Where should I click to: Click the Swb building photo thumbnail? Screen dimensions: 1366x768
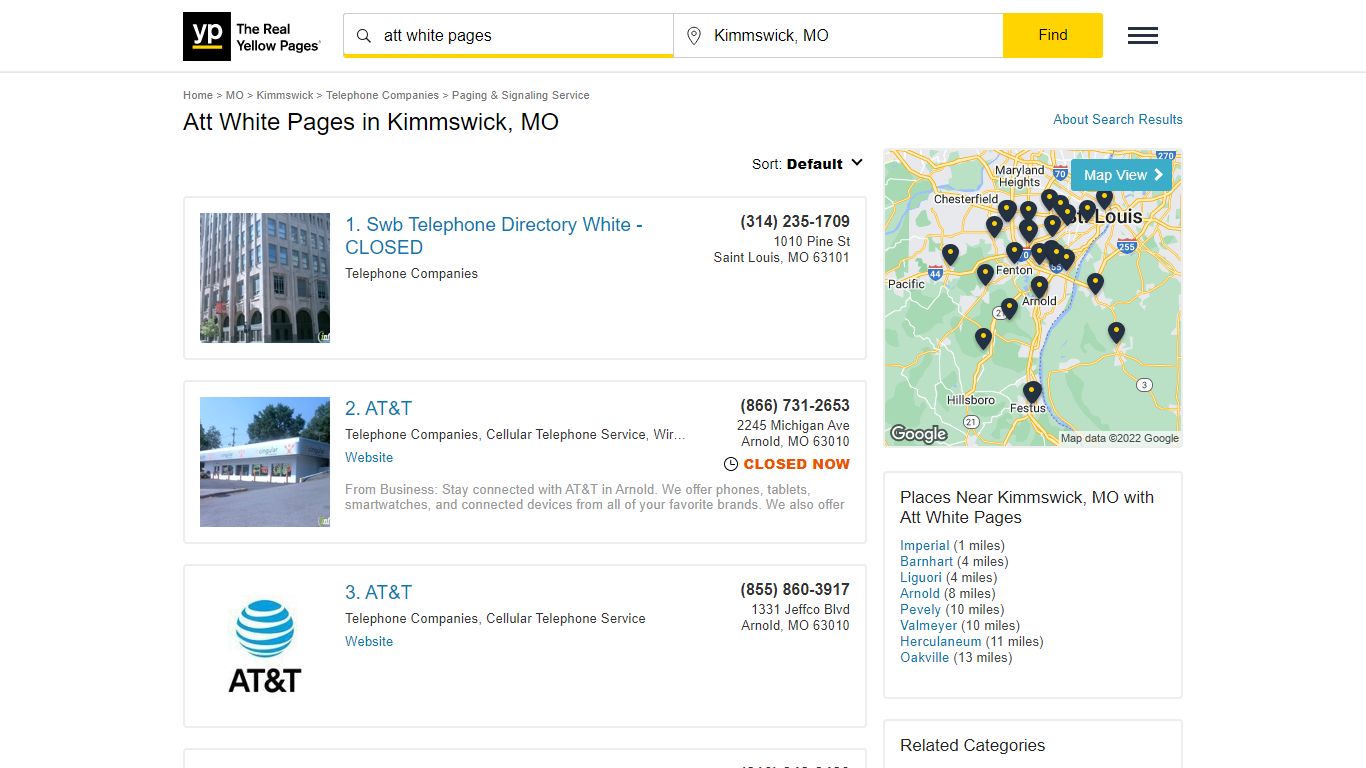point(265,278)
